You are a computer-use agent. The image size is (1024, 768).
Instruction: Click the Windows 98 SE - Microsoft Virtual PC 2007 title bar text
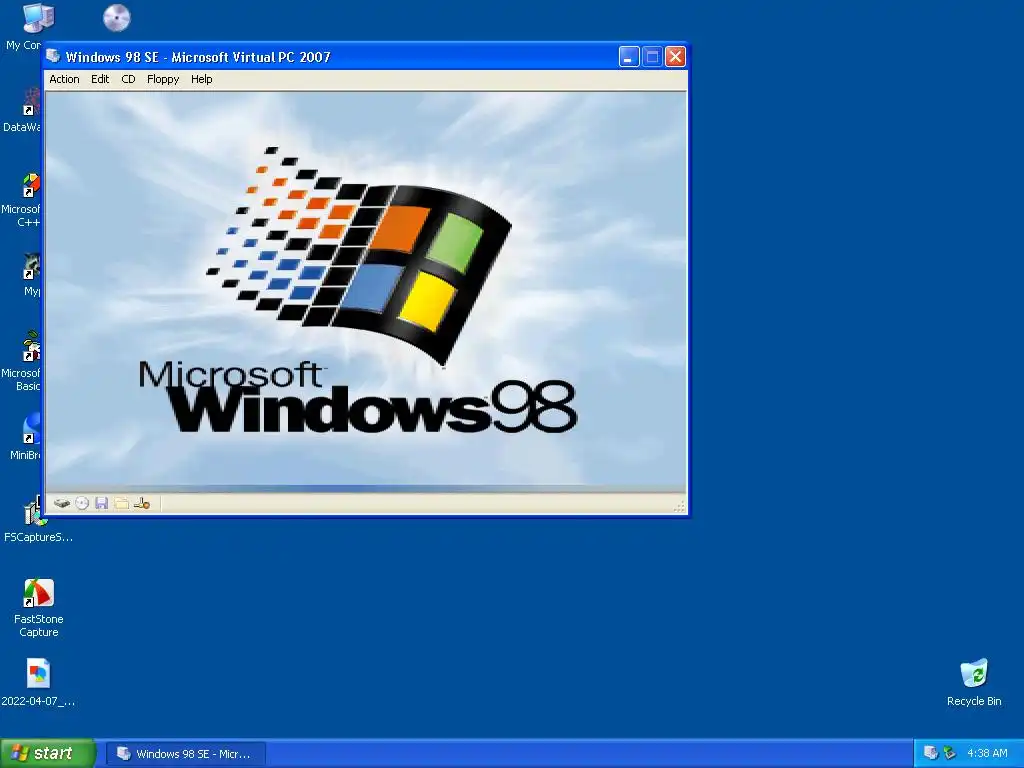pos(198,57)
